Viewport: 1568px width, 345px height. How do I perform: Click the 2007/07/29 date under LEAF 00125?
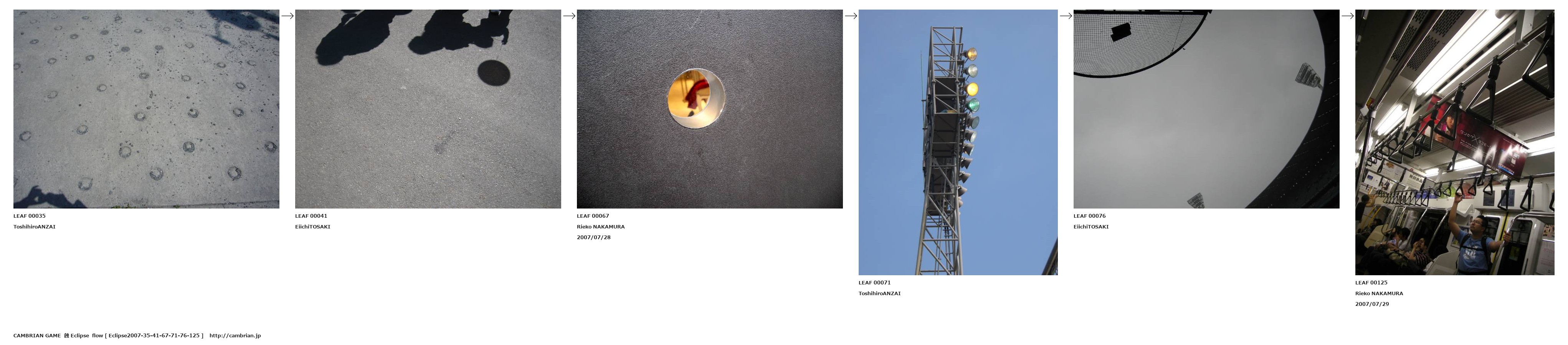click(1372, 304)
